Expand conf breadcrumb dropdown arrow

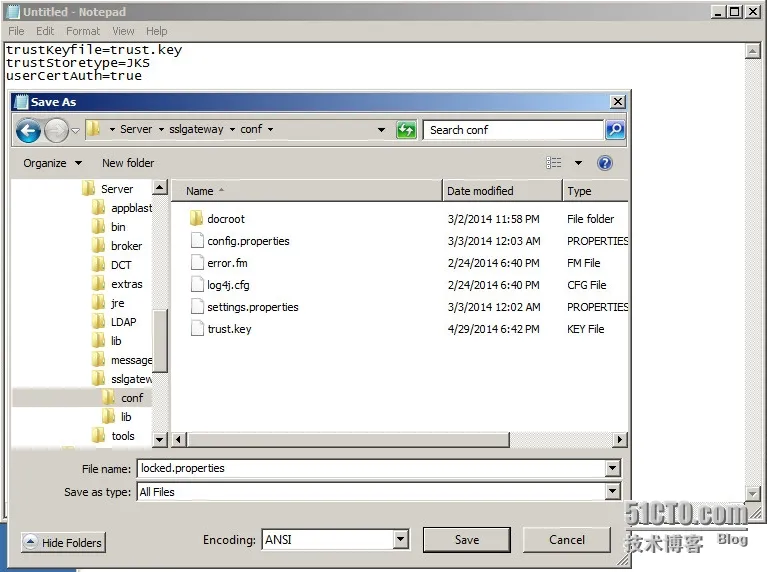point(271,130)
